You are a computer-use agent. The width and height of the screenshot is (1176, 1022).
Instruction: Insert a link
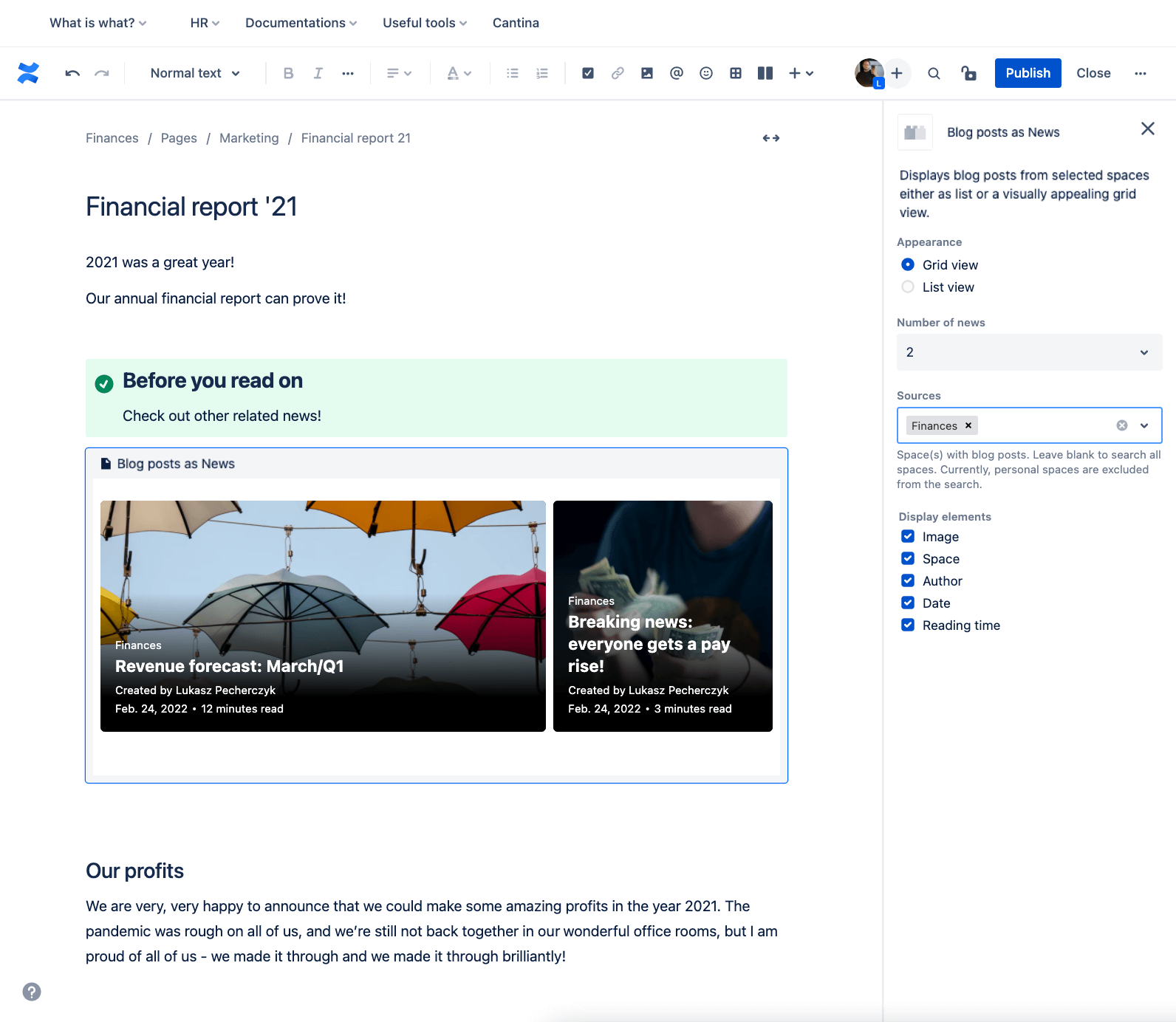617,73
